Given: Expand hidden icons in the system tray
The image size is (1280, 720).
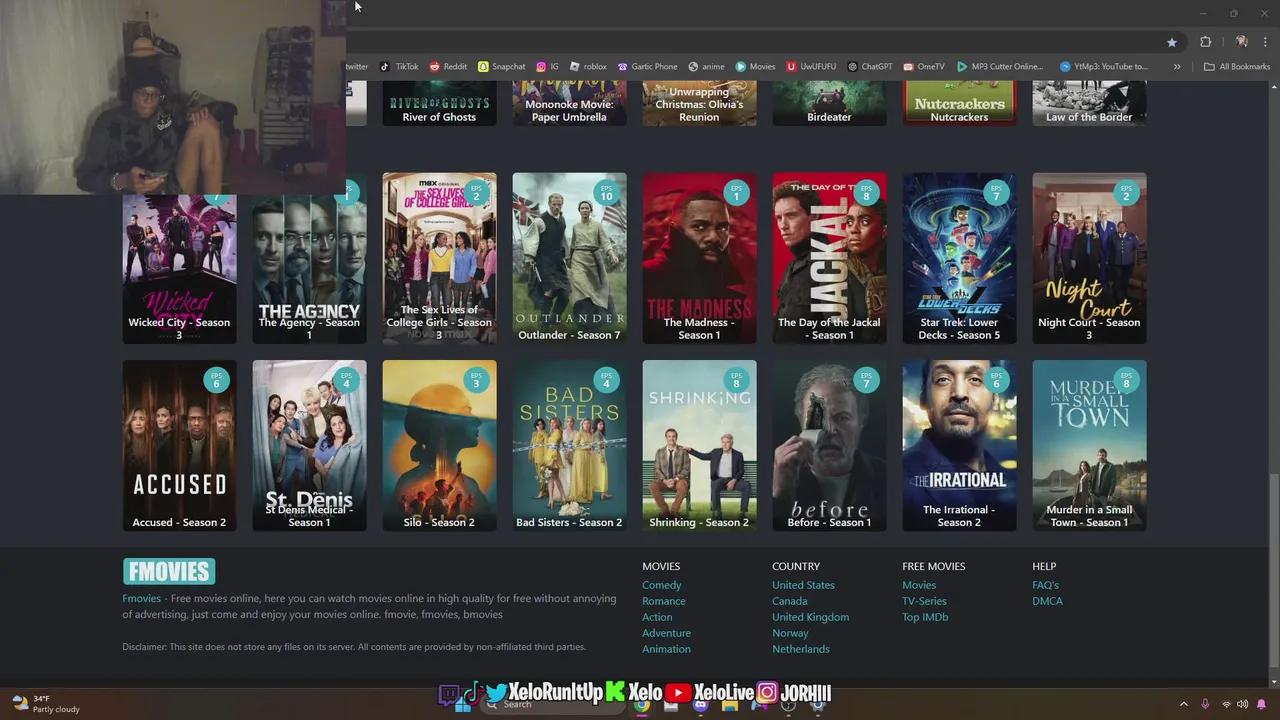Looking at the screenshot, I should click(x=1184, y=703).
